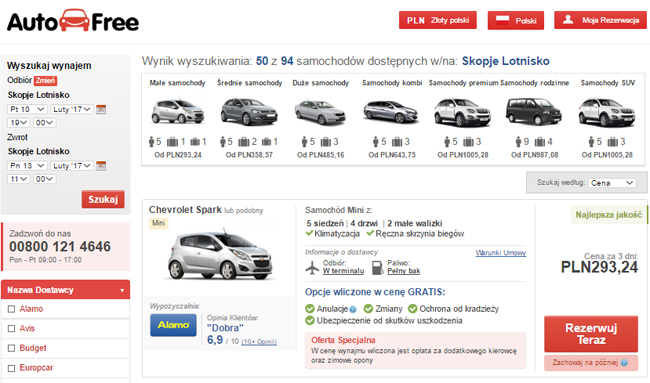Click PLN Złoty polski currency button

[438, 20]
